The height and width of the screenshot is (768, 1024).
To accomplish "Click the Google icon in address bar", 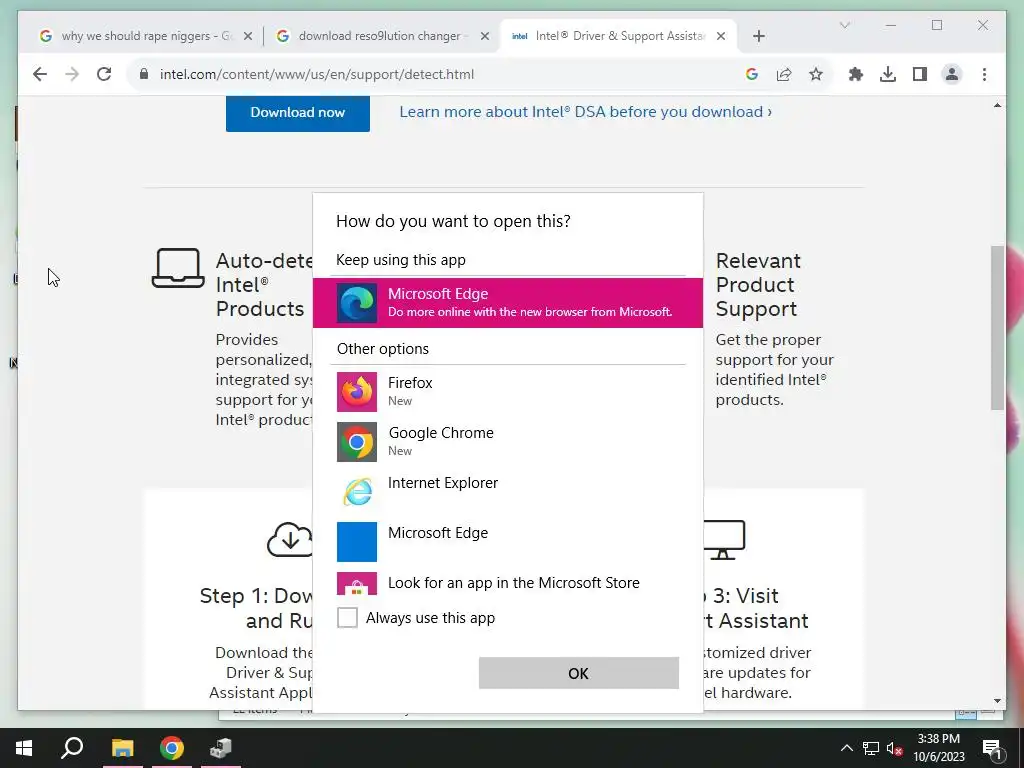I will pos(752,74).
